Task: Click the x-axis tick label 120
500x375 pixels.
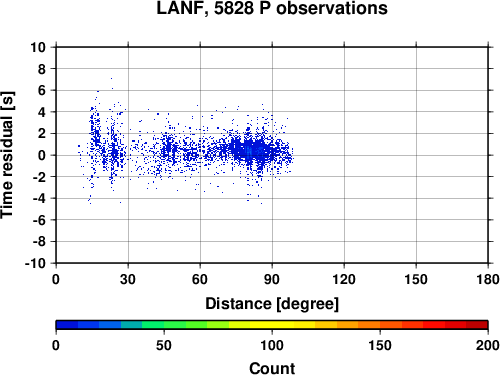Action: (x=344, y=279)
